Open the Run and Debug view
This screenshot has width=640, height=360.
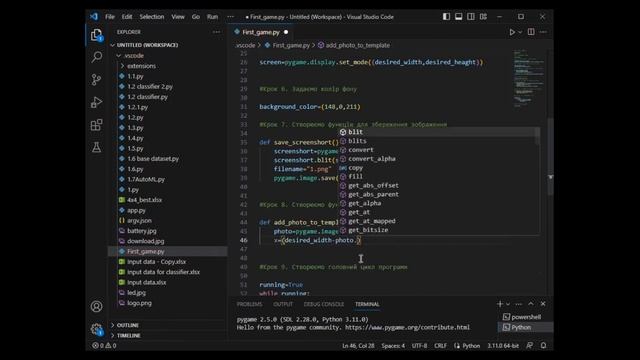[x=96, y=102]
